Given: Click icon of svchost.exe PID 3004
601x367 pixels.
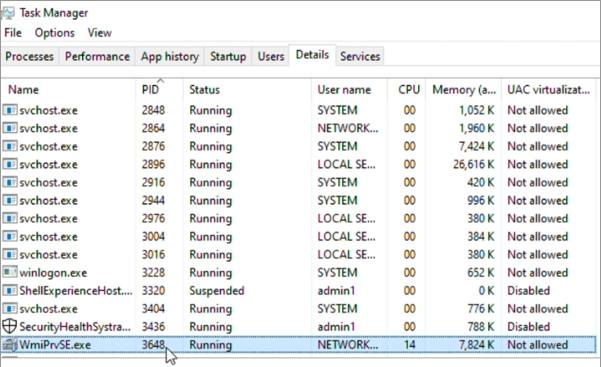Looking at the screenshot, I should [10, 236].
